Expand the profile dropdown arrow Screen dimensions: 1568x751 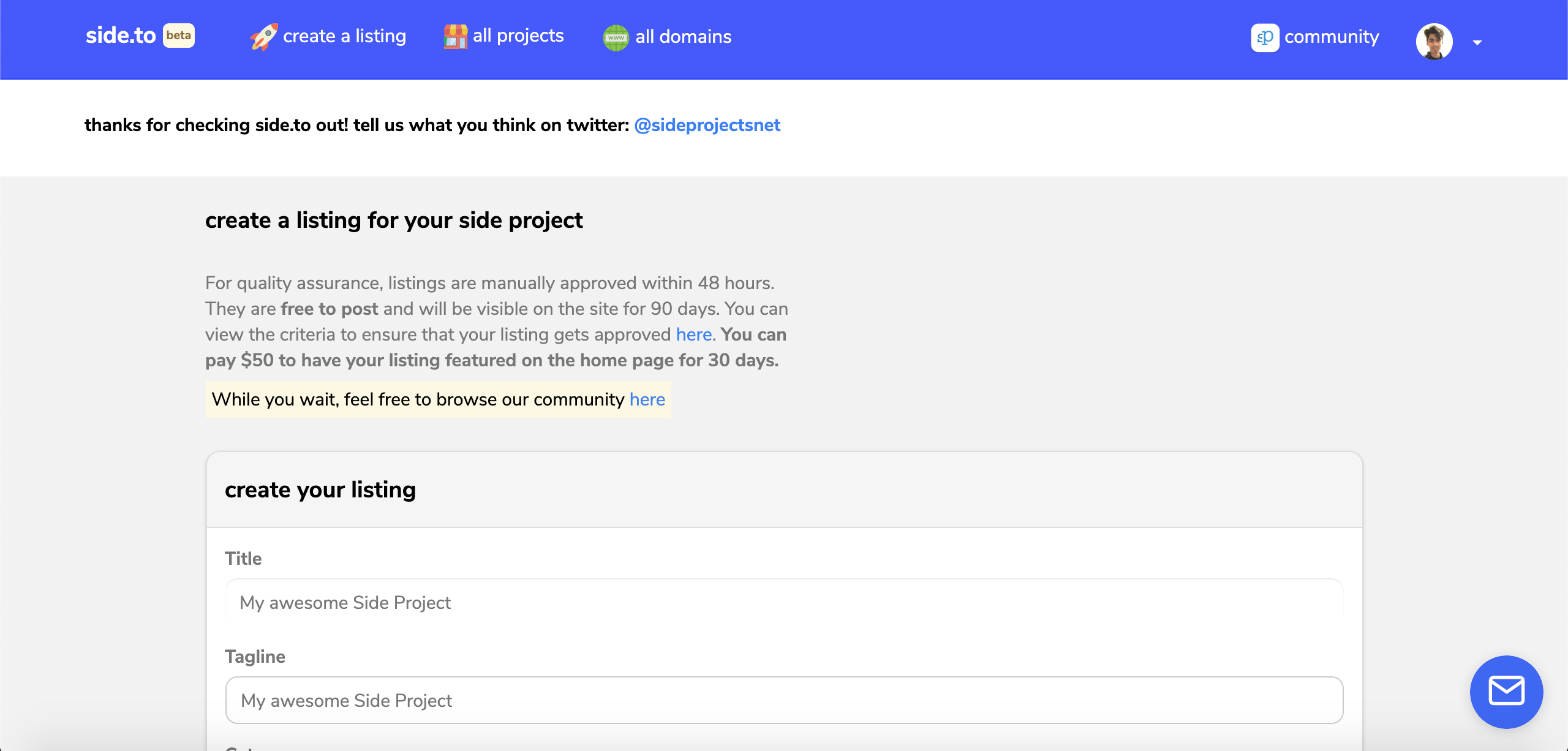point(1477,42)
